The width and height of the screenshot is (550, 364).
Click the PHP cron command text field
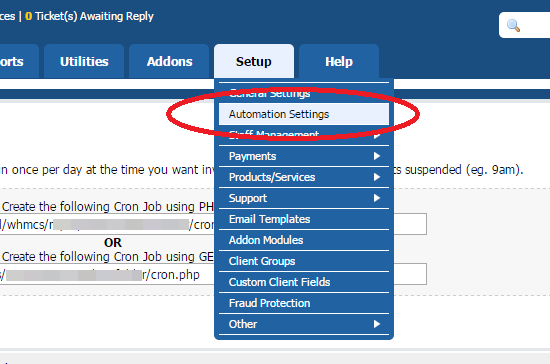coord(213,224)
